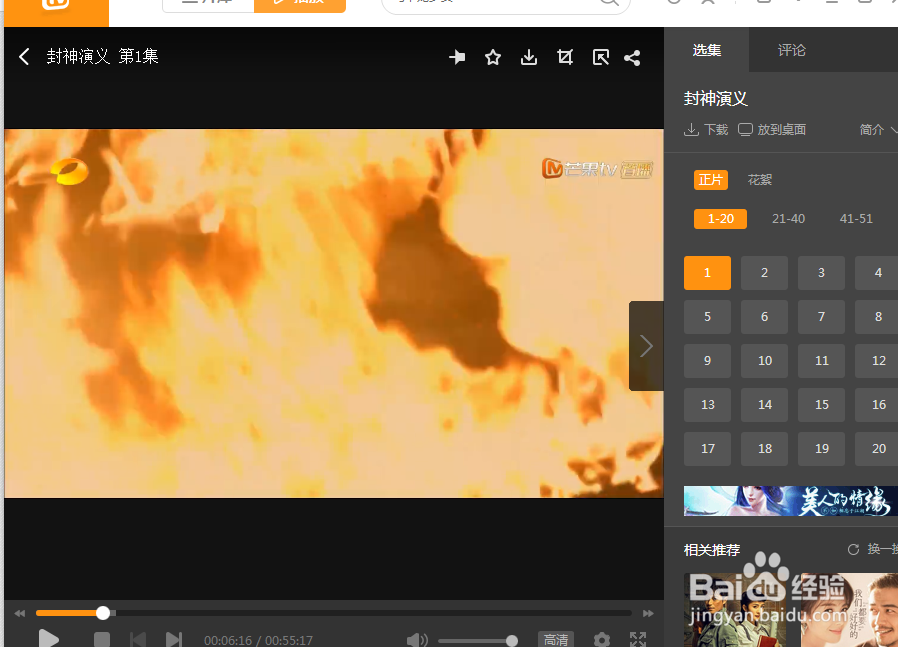Open the 高清 quality selector

(x=556, y=640)
